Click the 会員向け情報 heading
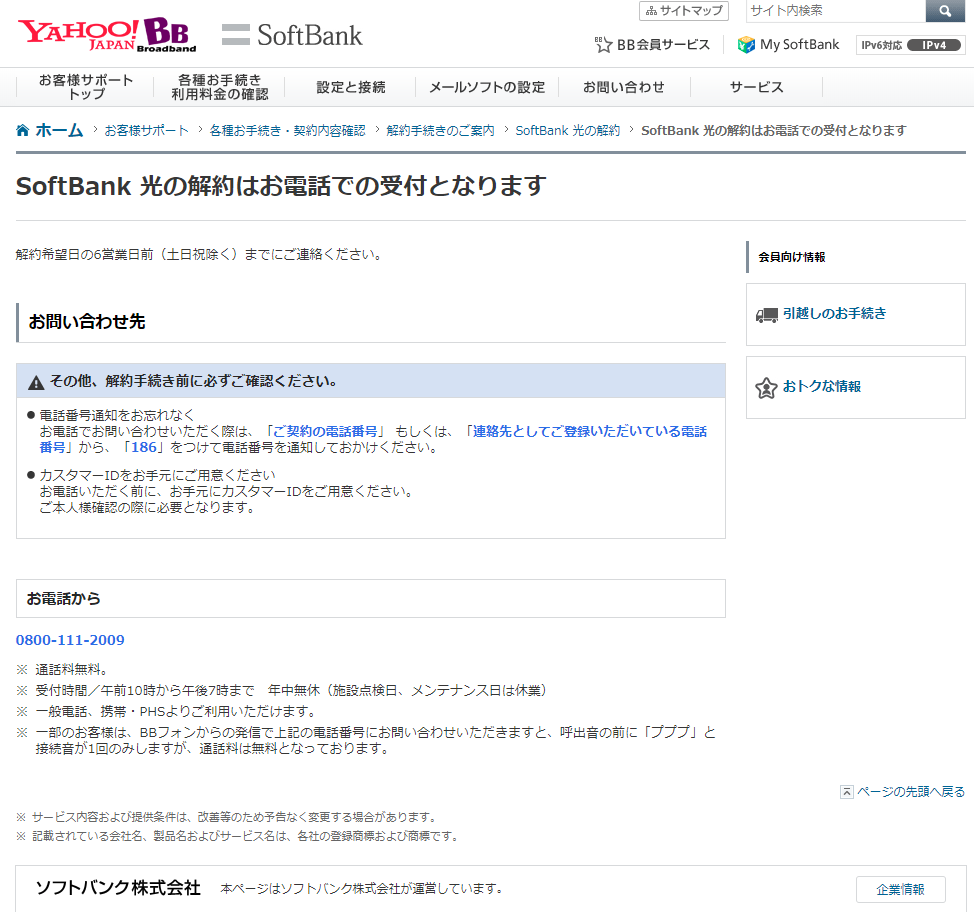The height and width of the screenshot is (912, 974). pyautogui.click(x=791, y=257)
